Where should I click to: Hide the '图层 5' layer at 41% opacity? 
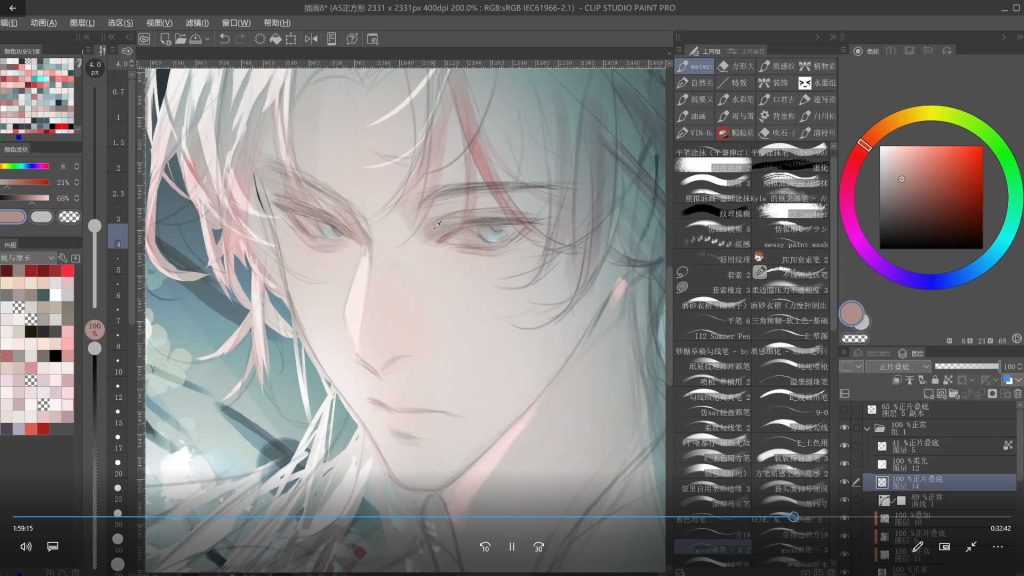tap(844, 445)
